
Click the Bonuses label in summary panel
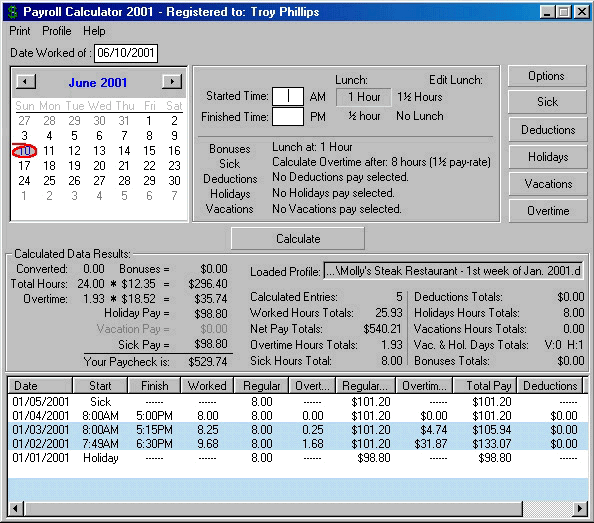click(x=230, y=149)
